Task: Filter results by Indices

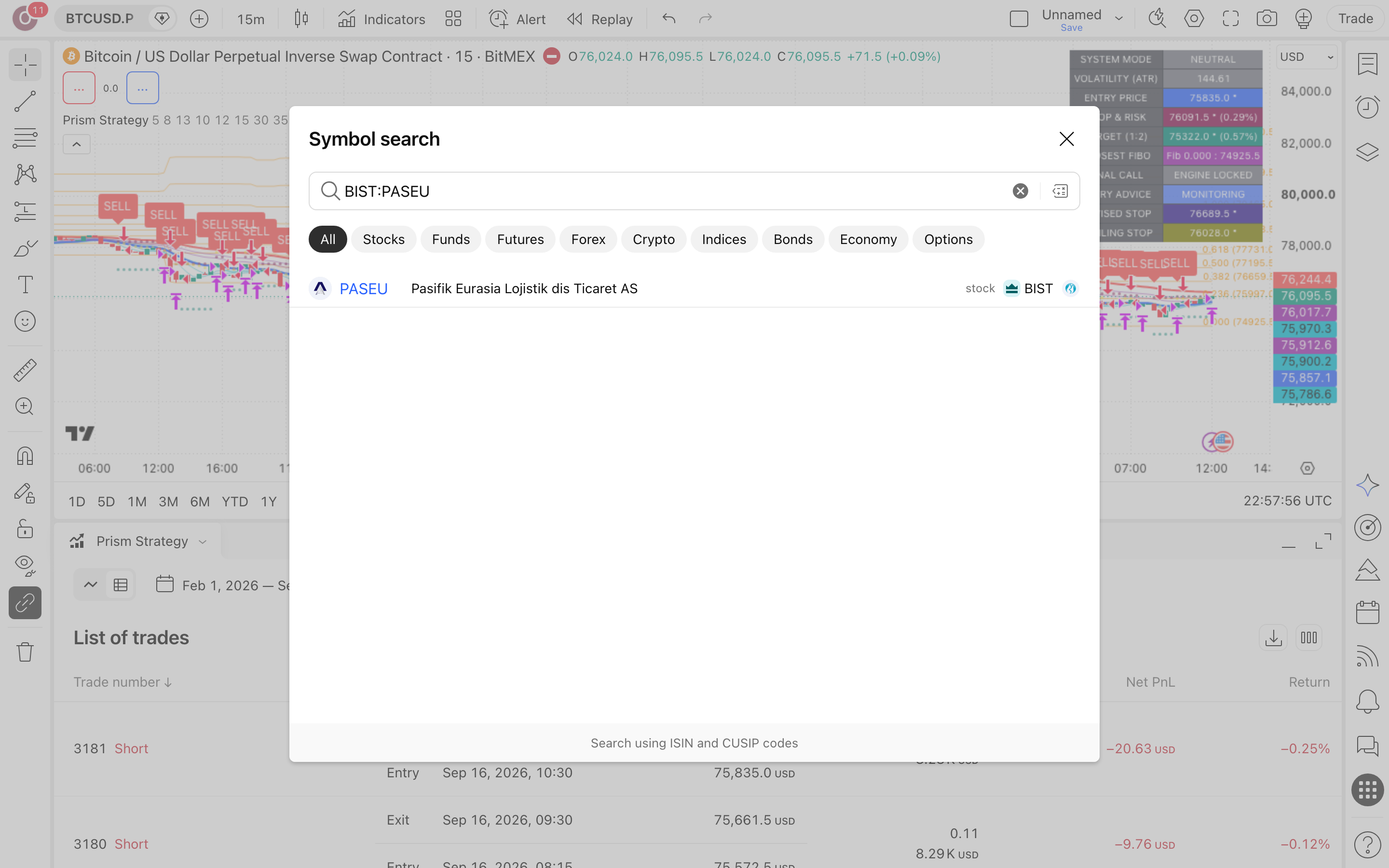Action: 724,239
